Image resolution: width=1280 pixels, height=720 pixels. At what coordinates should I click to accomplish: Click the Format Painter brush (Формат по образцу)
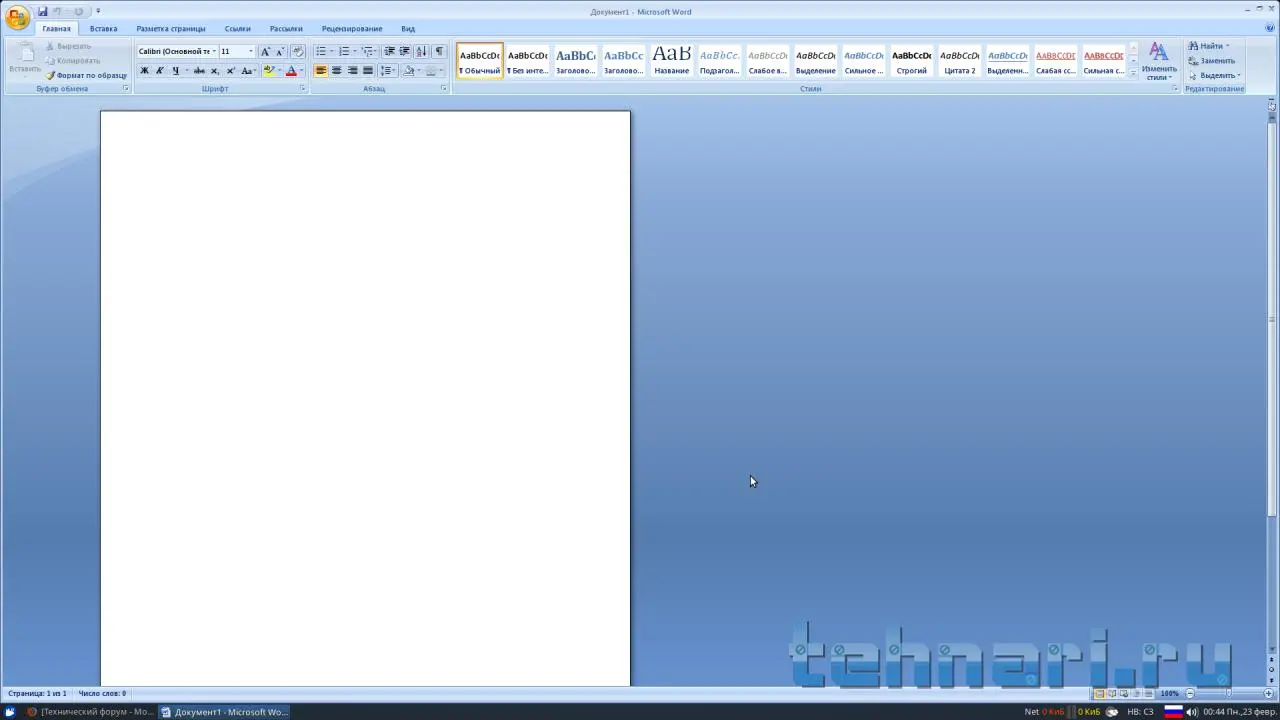click(x=86, y=75)
